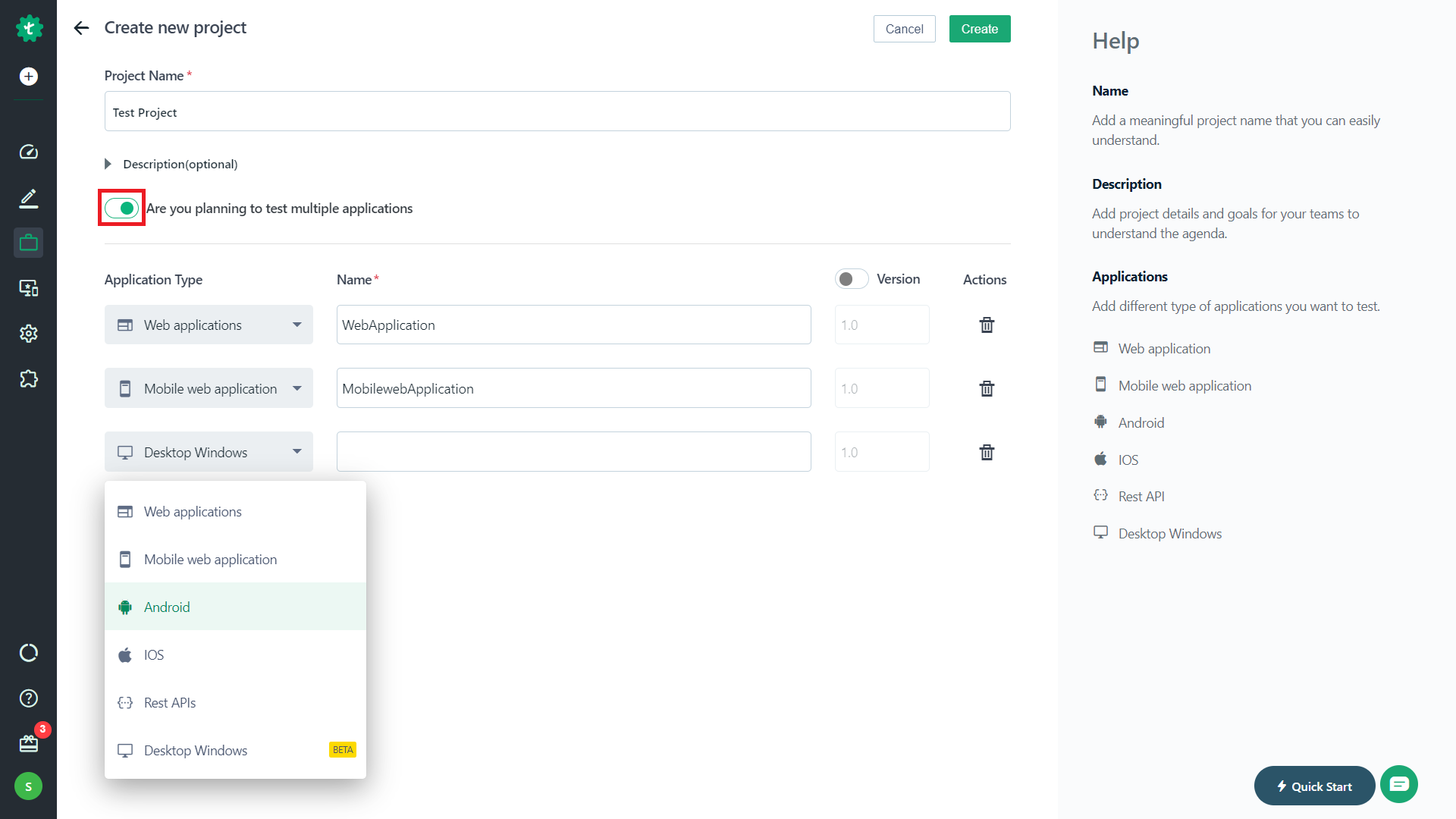Select Web applications in the dropdown list
This screenshot has height=819, width=1456.
pos(235,511)
